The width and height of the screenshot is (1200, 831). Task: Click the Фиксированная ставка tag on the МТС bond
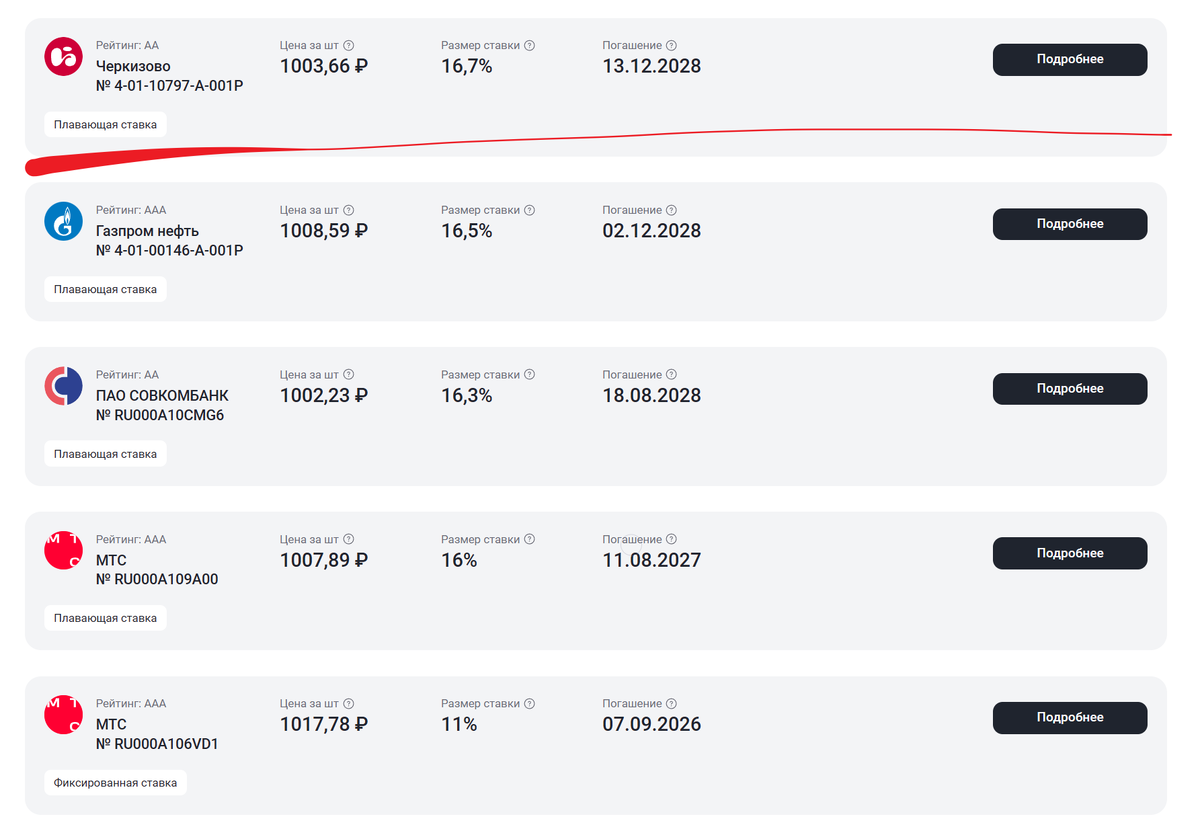[115, 783]
